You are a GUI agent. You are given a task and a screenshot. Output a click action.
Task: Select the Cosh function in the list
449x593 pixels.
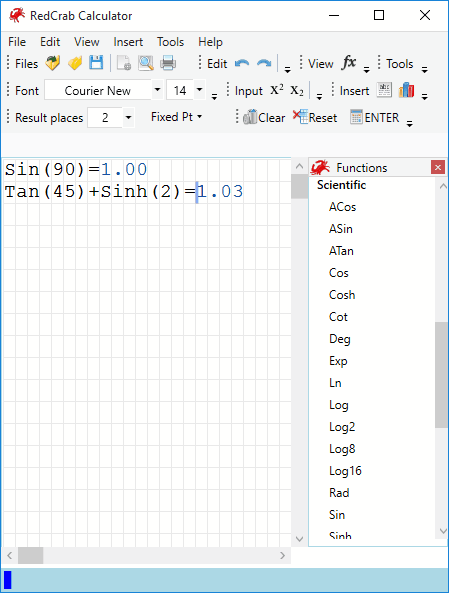342,295
